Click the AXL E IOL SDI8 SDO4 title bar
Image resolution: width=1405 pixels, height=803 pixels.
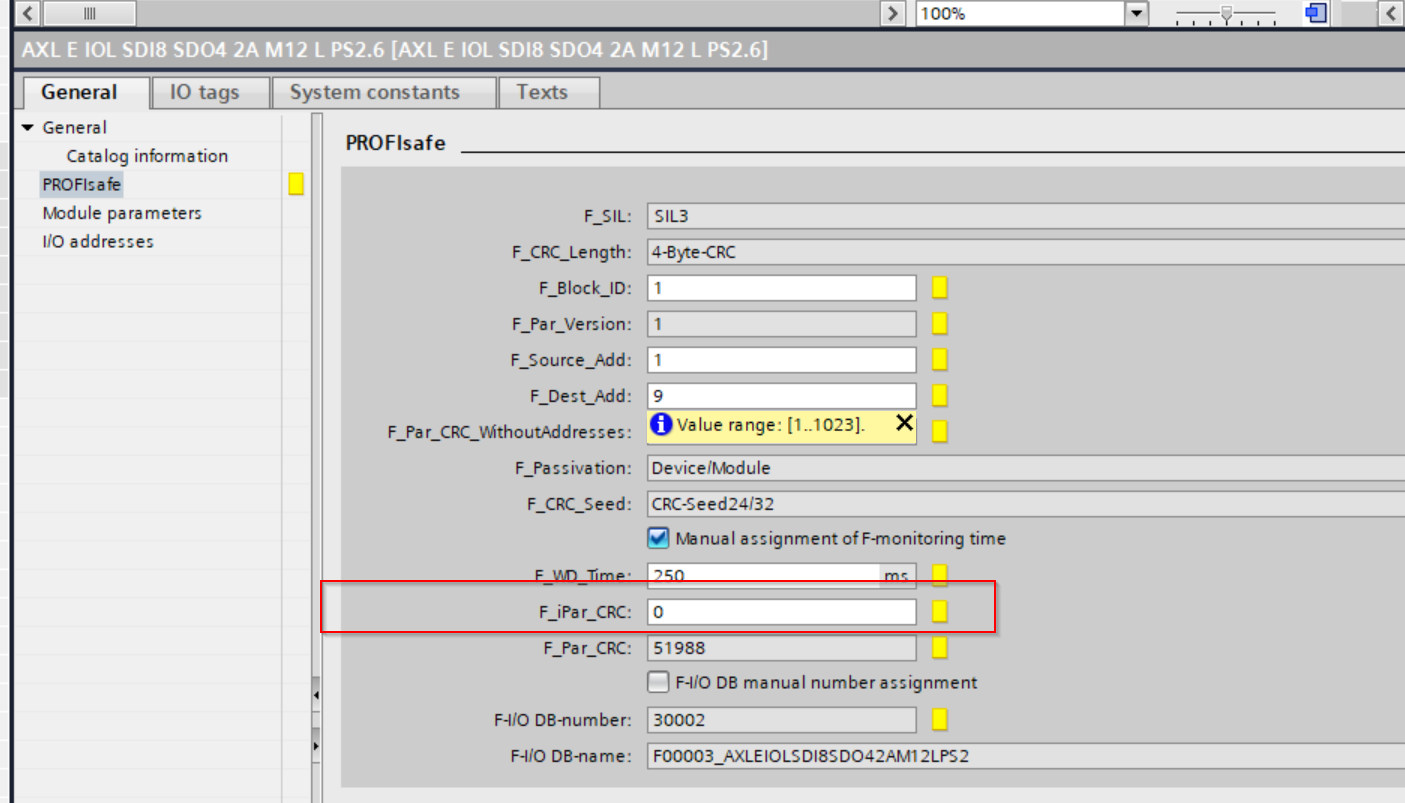pos(710,50)
